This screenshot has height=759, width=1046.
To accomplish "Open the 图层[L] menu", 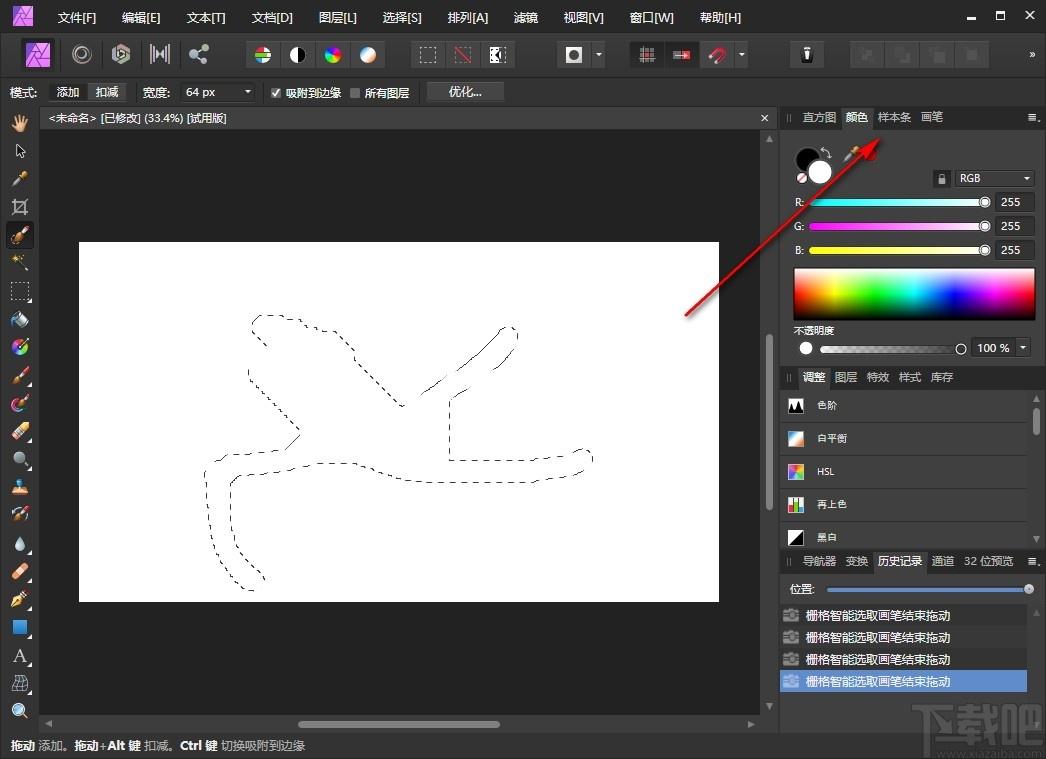I will point(338,18).
